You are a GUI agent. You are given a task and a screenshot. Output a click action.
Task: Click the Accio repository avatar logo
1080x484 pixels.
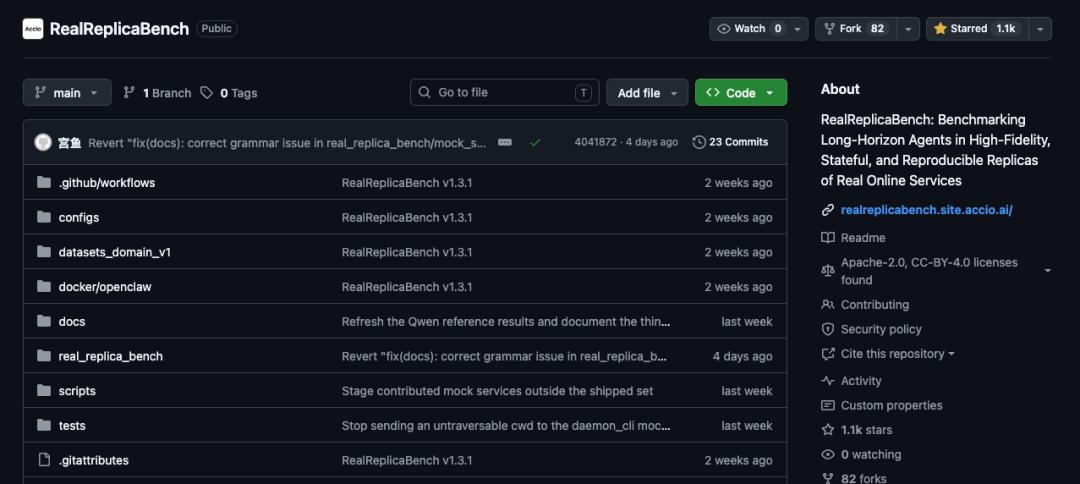[x=33, y=29]
